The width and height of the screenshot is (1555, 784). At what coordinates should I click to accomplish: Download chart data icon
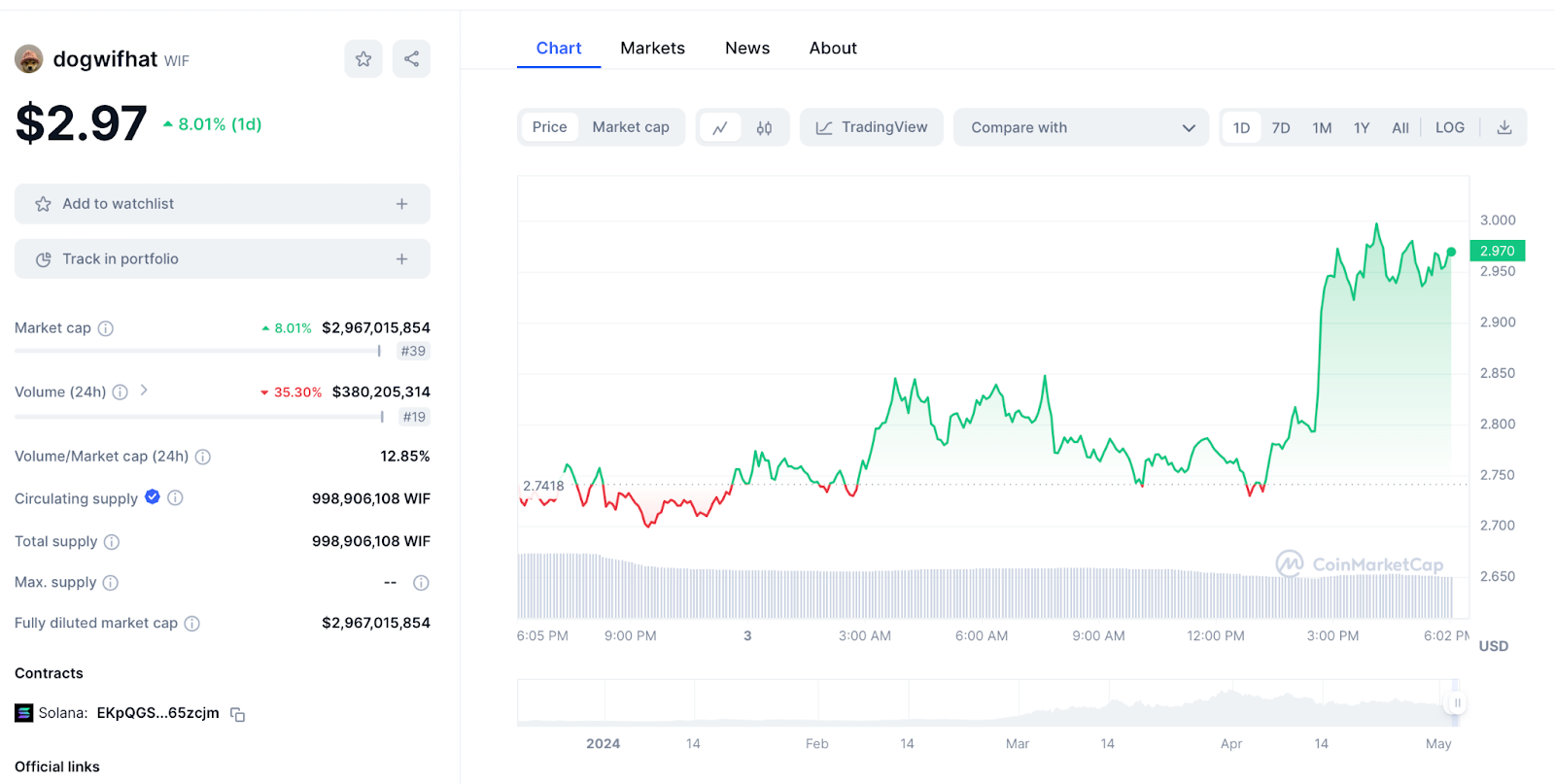click(1504, 127)
